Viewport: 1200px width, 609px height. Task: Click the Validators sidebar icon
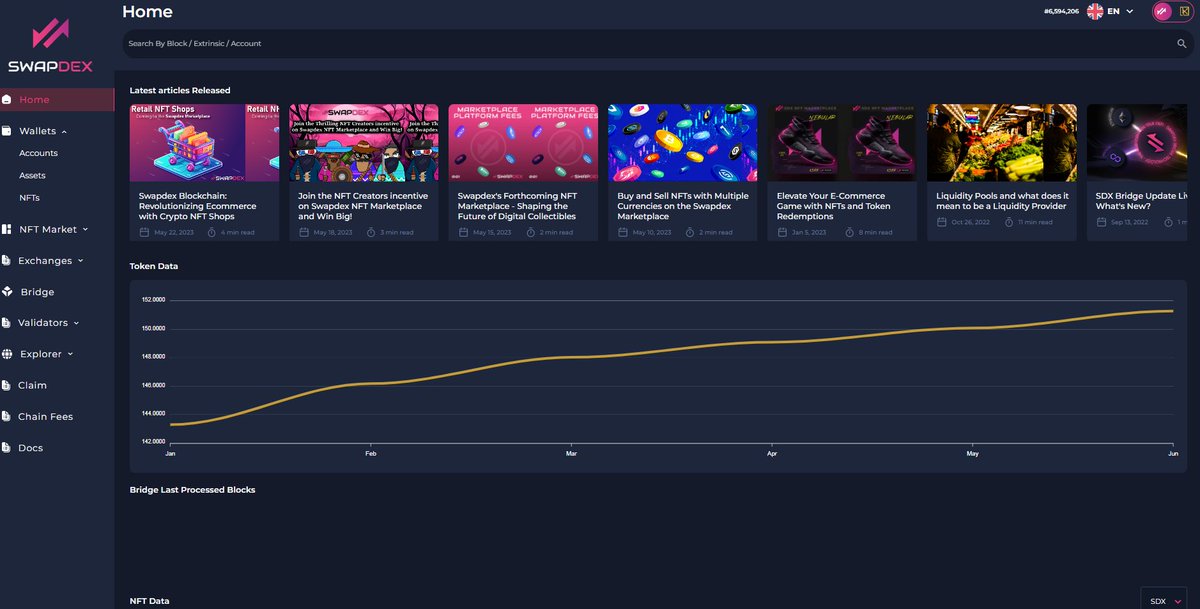[7, 323]
